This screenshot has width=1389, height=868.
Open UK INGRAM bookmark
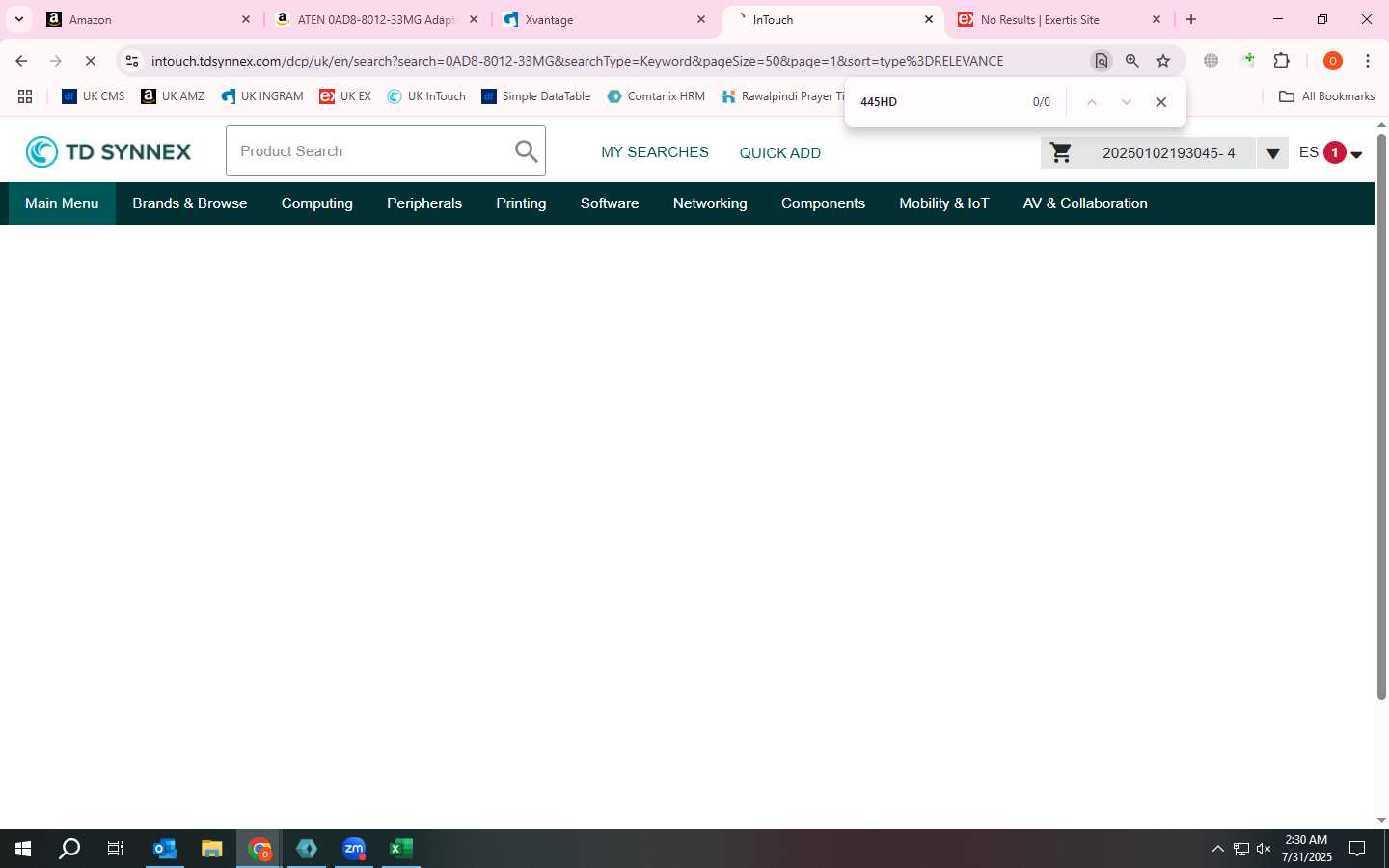[x=261, y=96]
